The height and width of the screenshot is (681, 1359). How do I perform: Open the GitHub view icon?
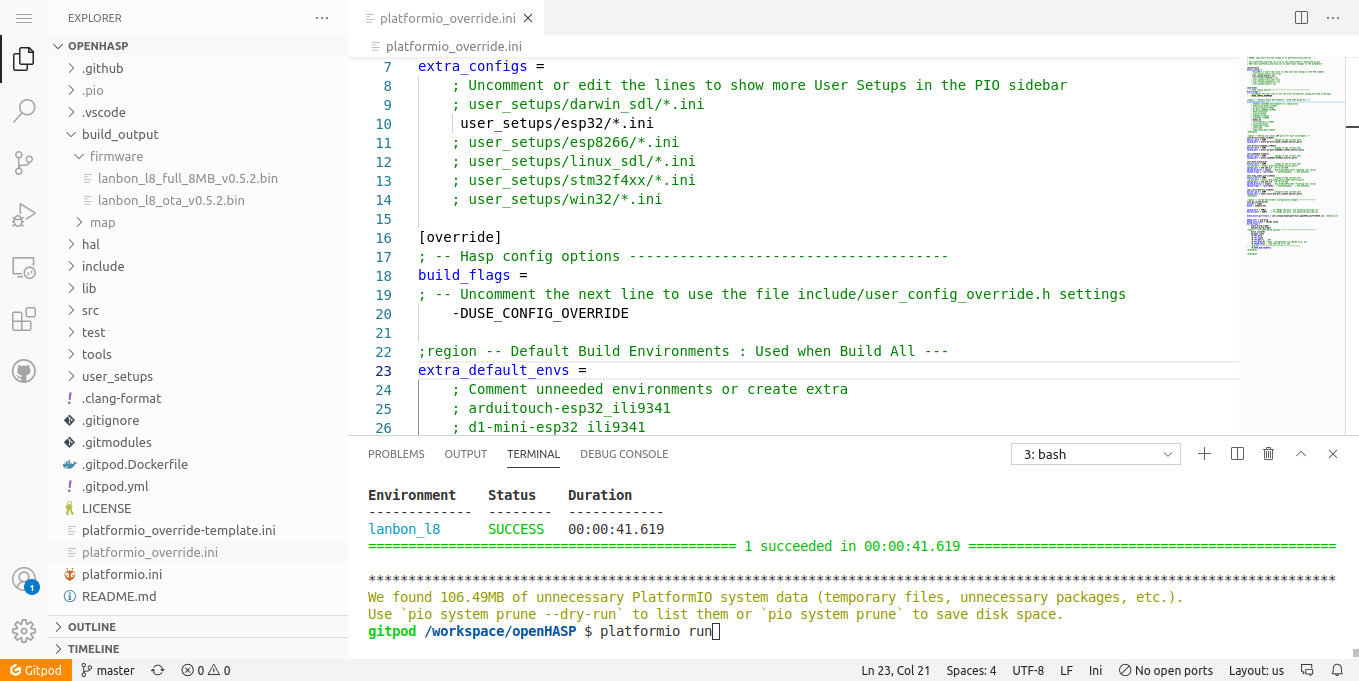coord(24,372)
